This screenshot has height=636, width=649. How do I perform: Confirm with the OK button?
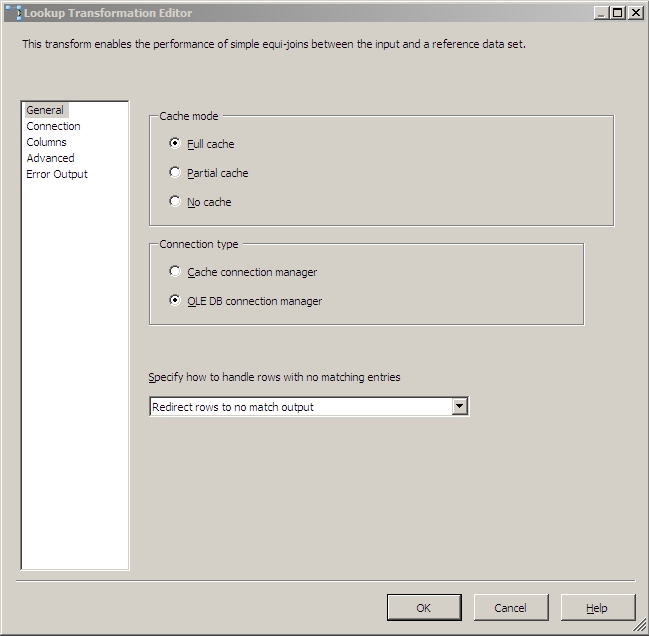coord(424,607)
